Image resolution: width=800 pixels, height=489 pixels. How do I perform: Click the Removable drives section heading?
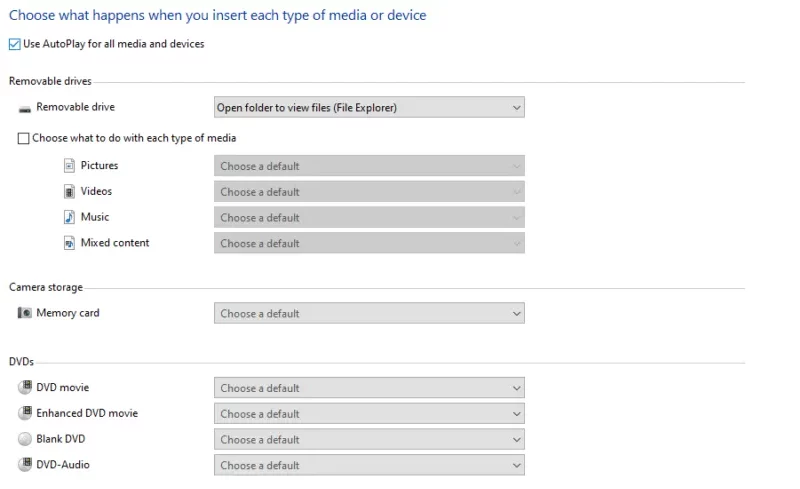click(50, 81)
